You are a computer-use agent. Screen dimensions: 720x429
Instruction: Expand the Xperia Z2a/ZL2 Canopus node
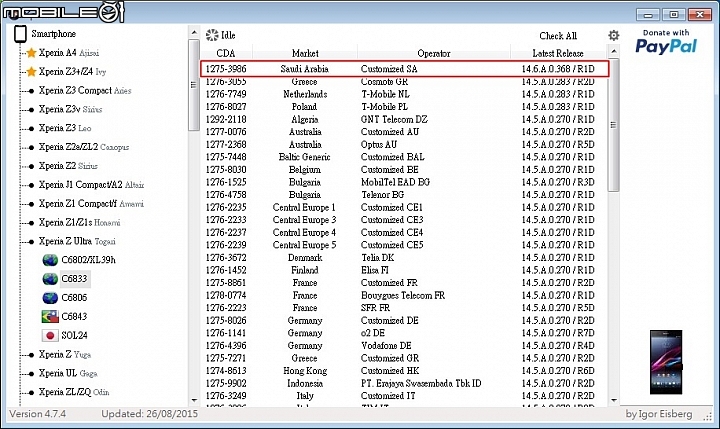31,147
